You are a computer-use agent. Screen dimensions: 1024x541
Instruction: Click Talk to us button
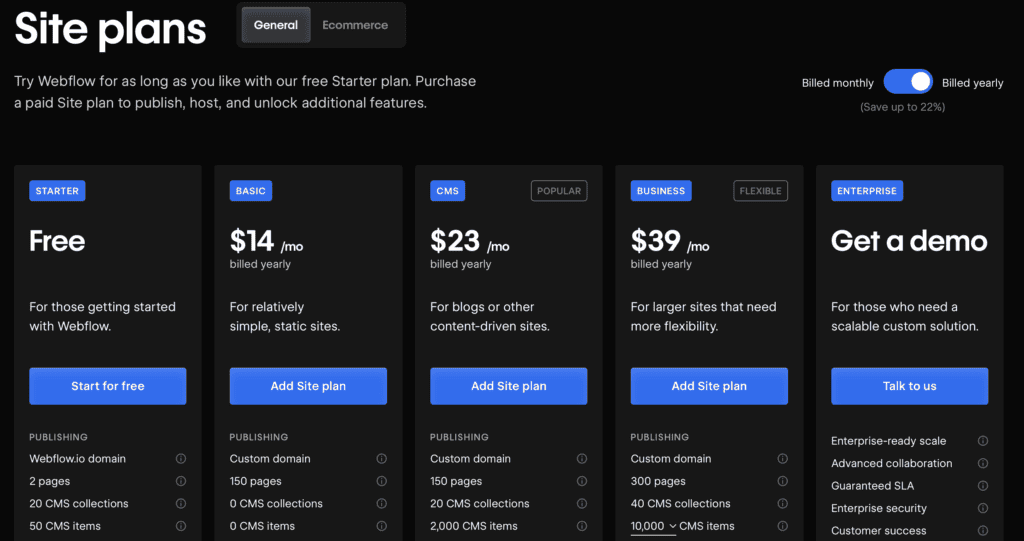[910, 386]
